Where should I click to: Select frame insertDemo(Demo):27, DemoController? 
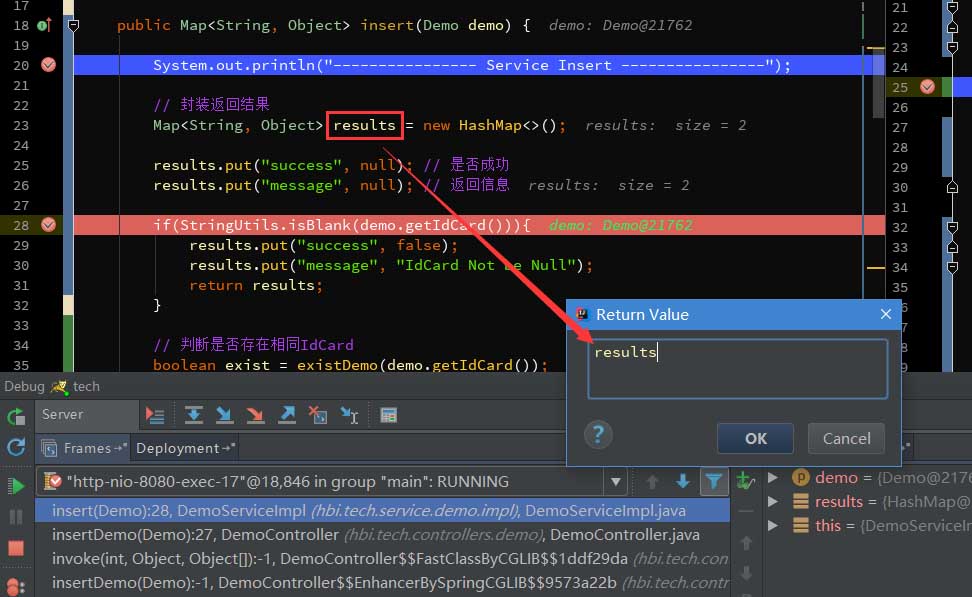click(382, 534)
